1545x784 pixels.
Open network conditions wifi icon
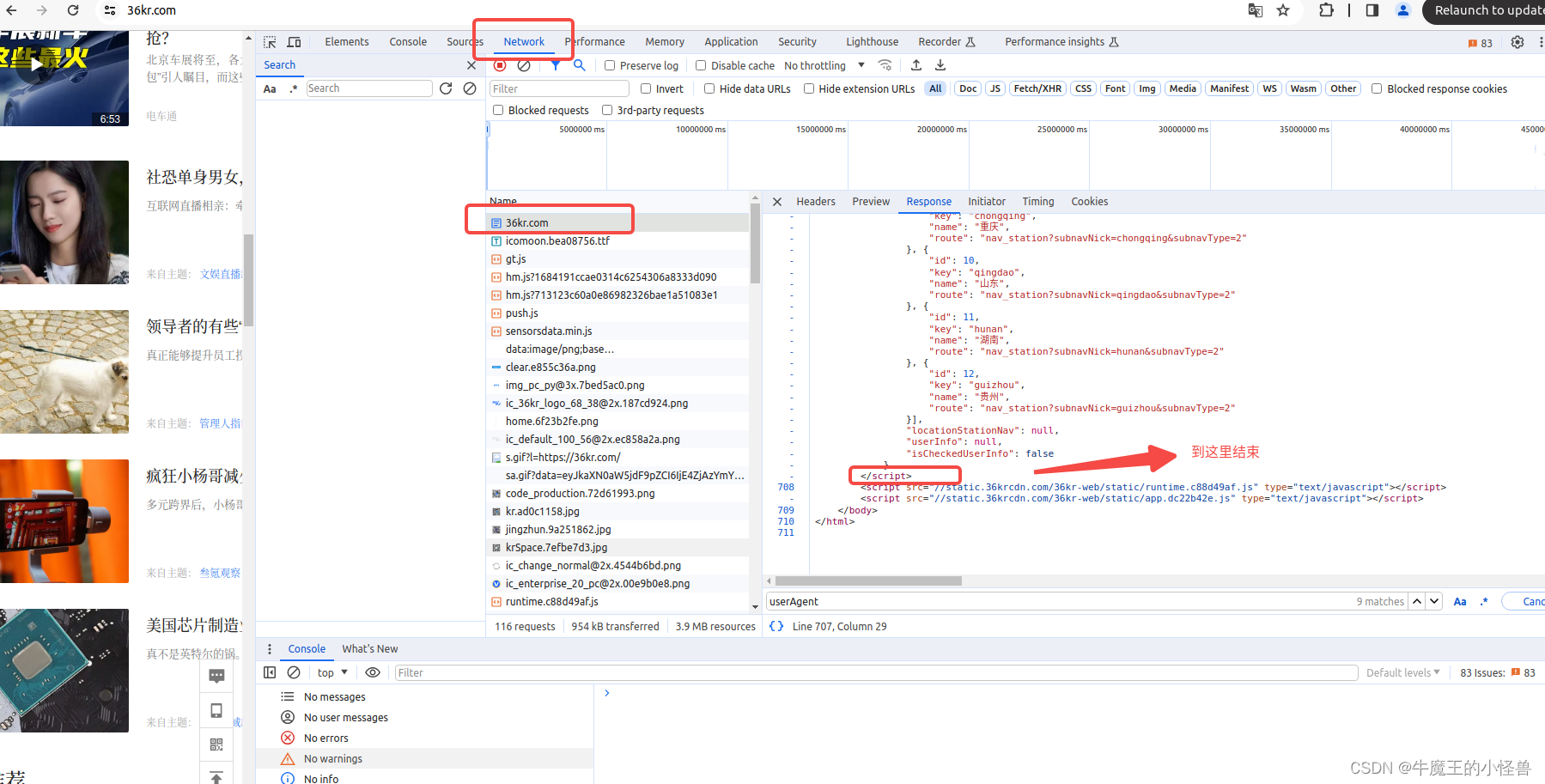click(x=885, y=65)
